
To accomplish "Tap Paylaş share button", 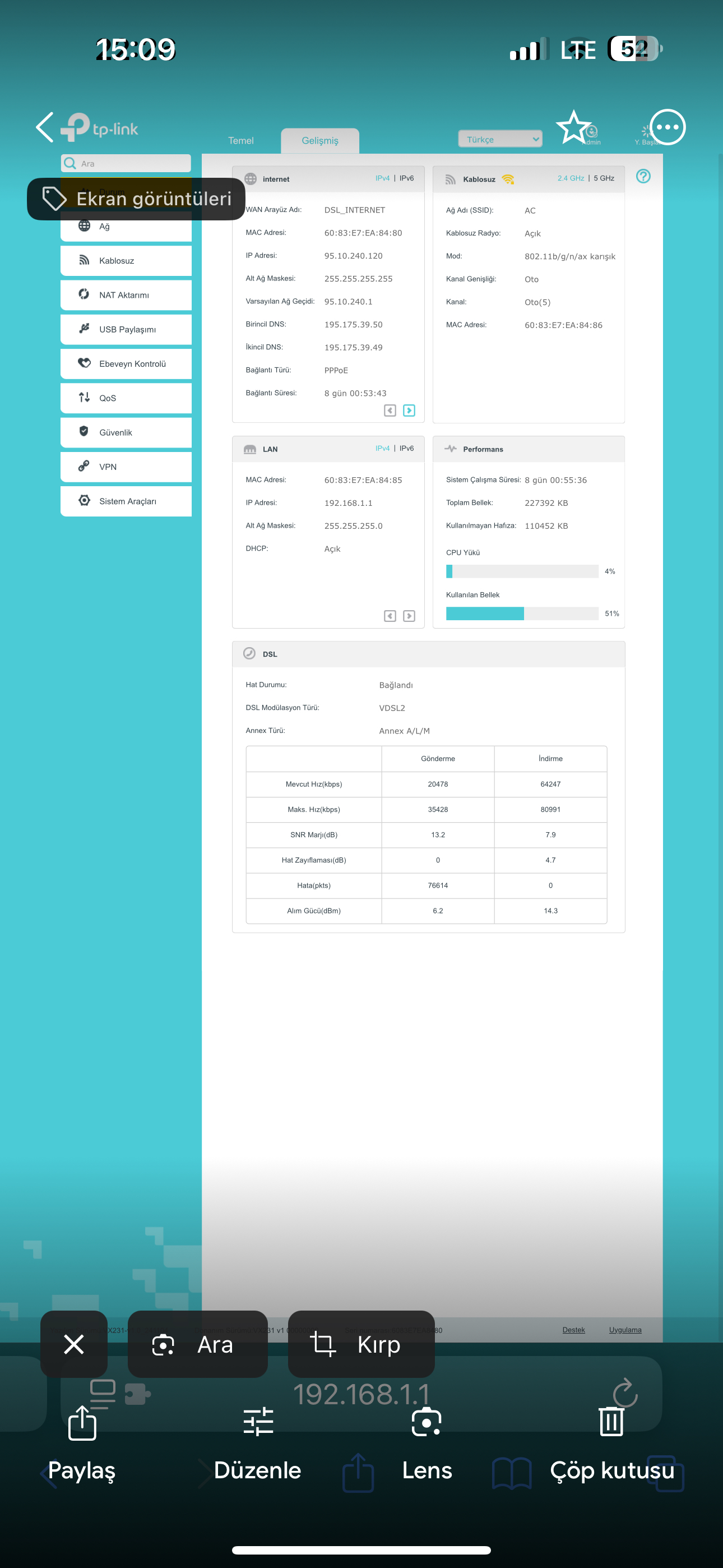I will tap(82, 1444).
